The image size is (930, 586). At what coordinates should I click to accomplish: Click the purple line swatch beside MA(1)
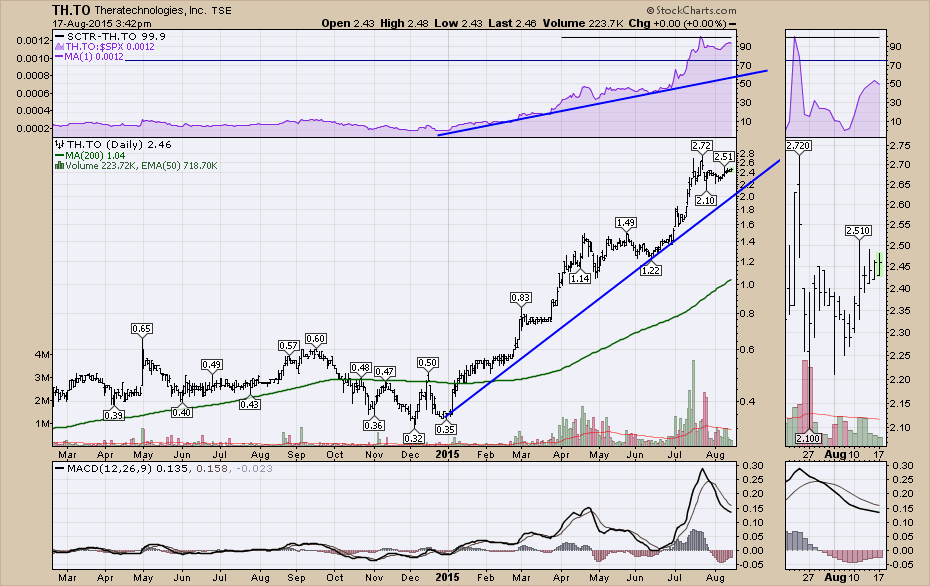(59, 56)
